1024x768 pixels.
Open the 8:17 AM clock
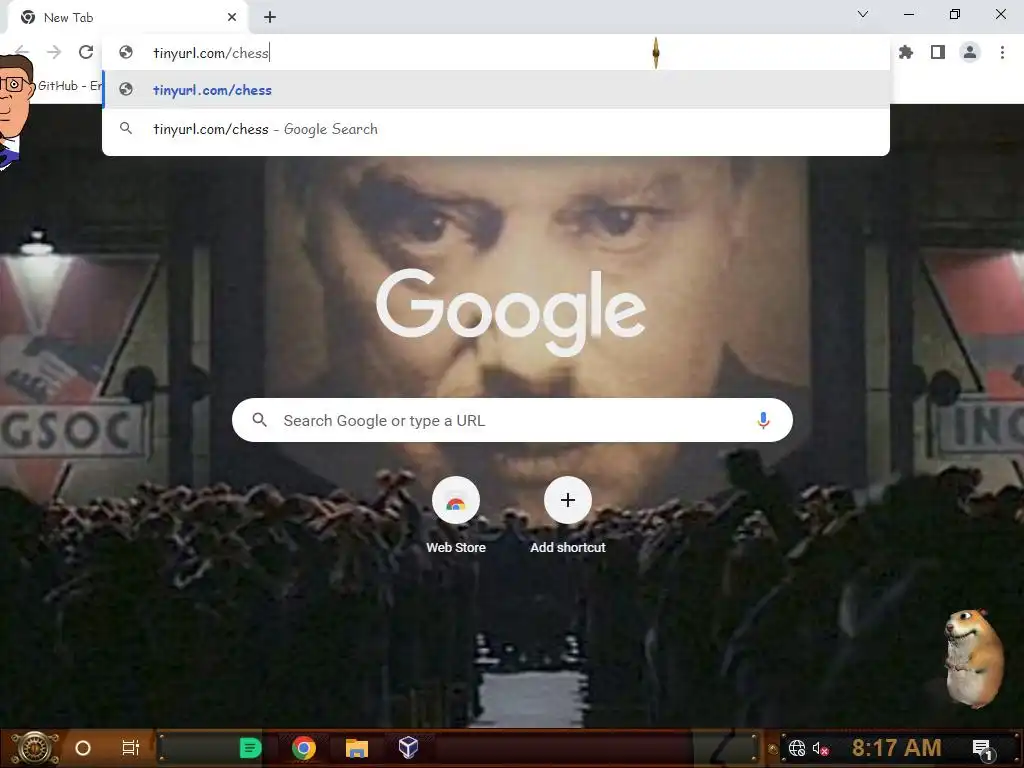pos(896,748)
